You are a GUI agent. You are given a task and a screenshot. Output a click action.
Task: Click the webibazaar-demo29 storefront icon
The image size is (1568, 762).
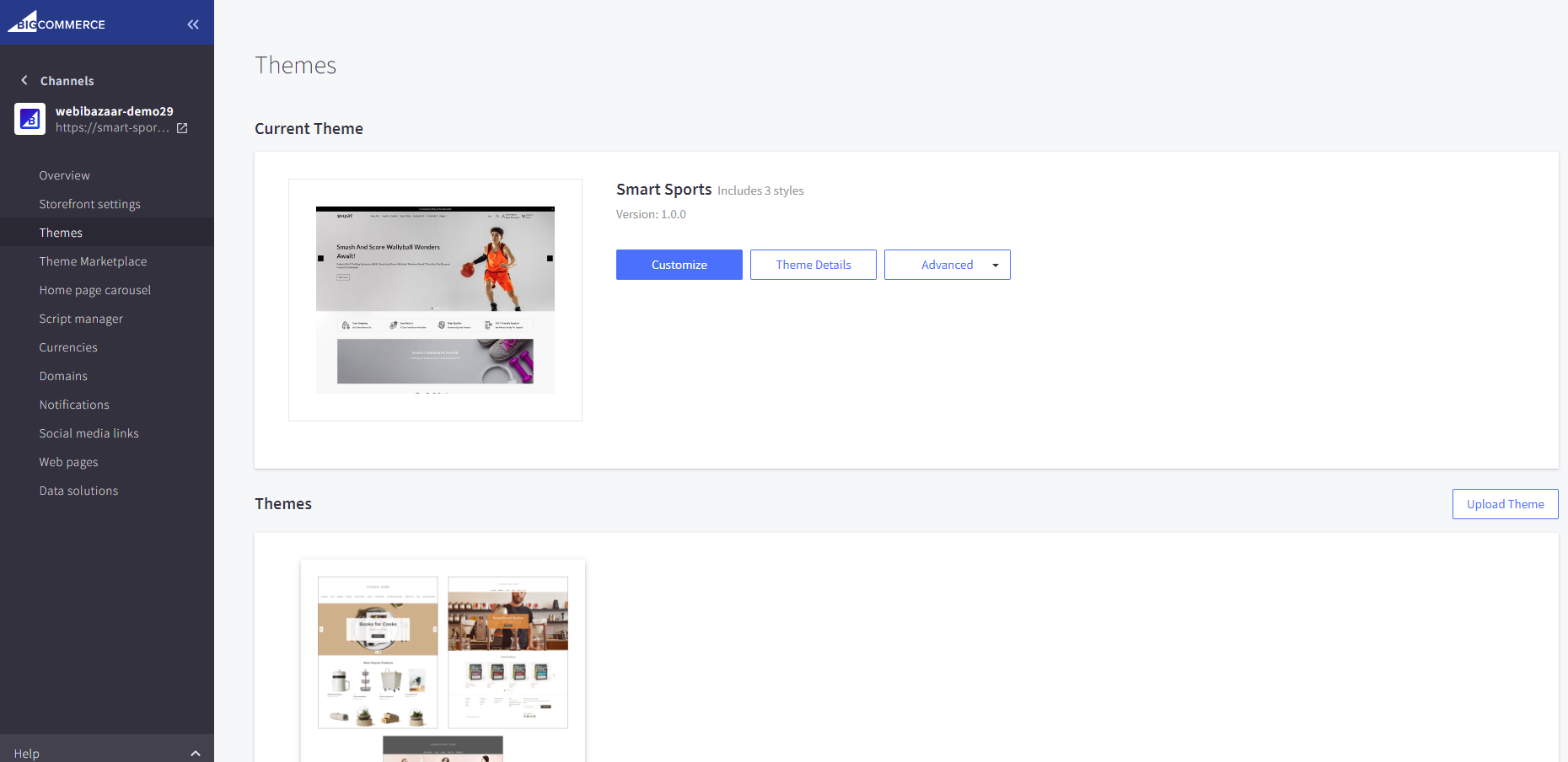coord(30,119)
